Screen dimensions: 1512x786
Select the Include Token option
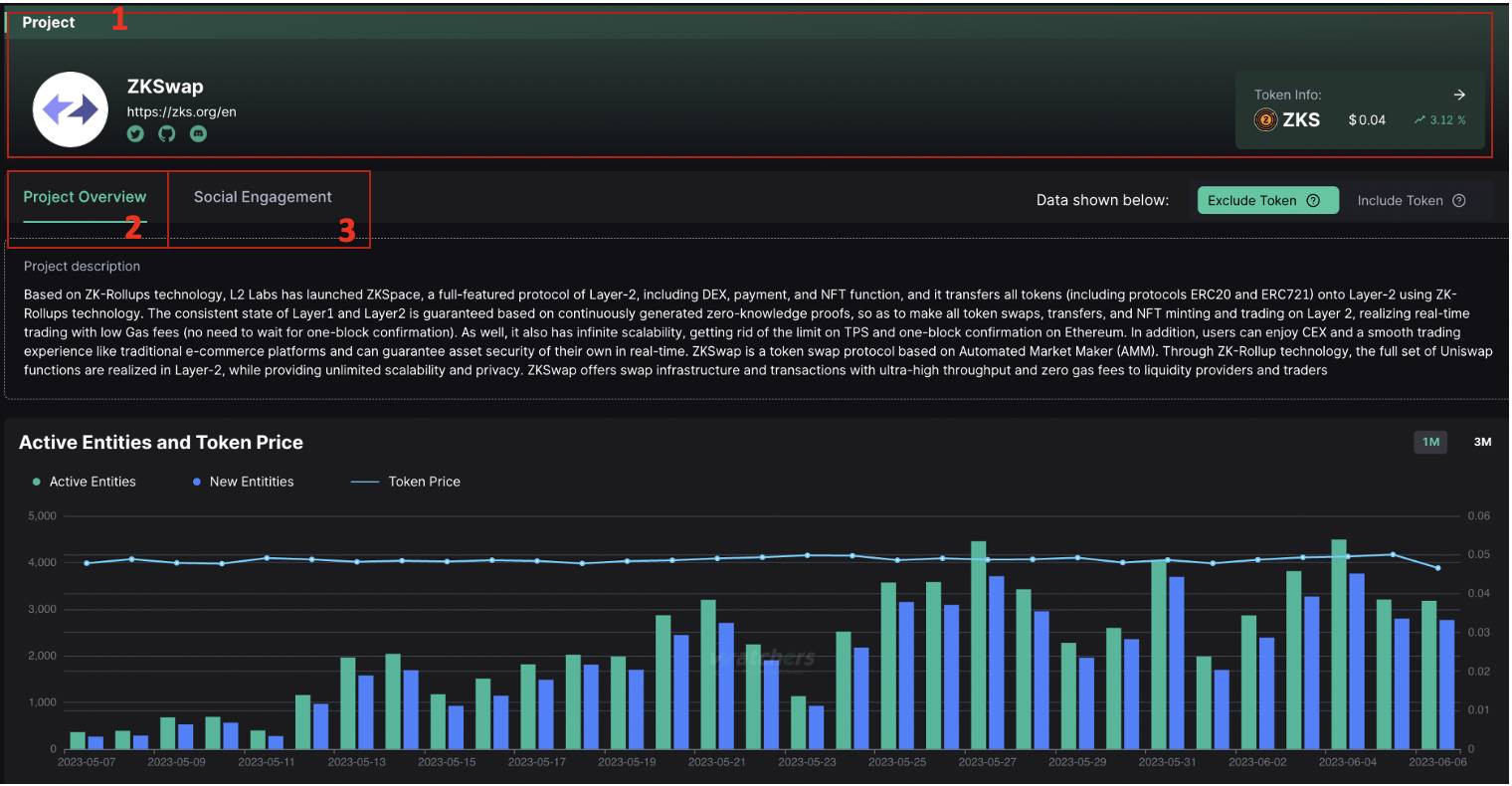point(1413,200)
